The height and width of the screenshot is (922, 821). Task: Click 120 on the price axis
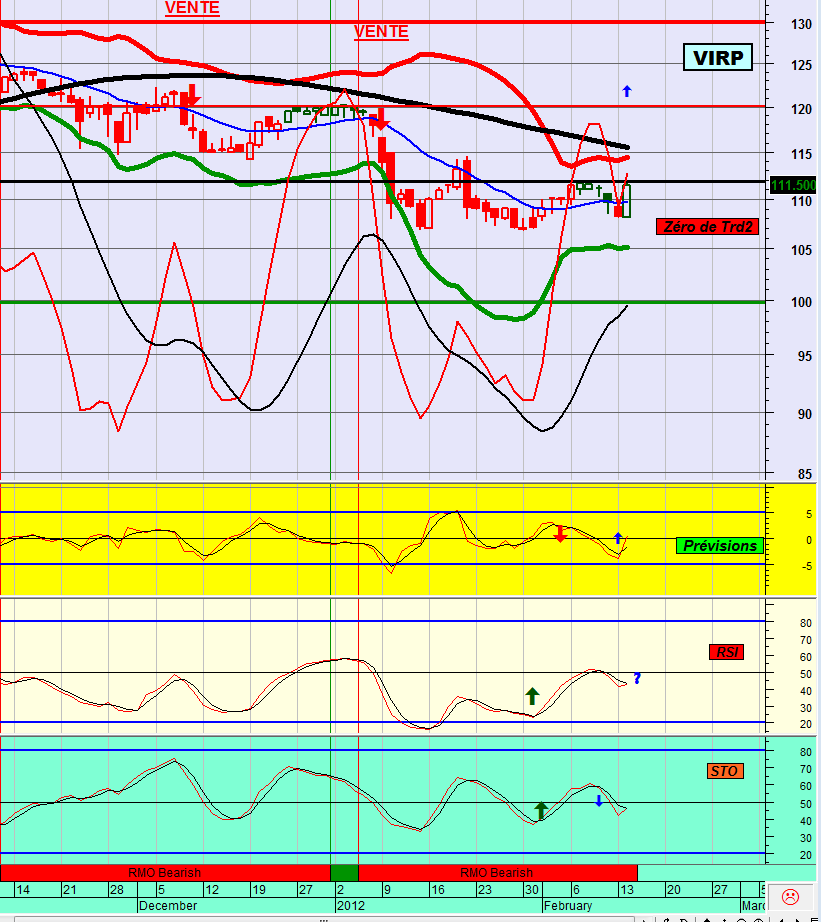tap(802, 109)
